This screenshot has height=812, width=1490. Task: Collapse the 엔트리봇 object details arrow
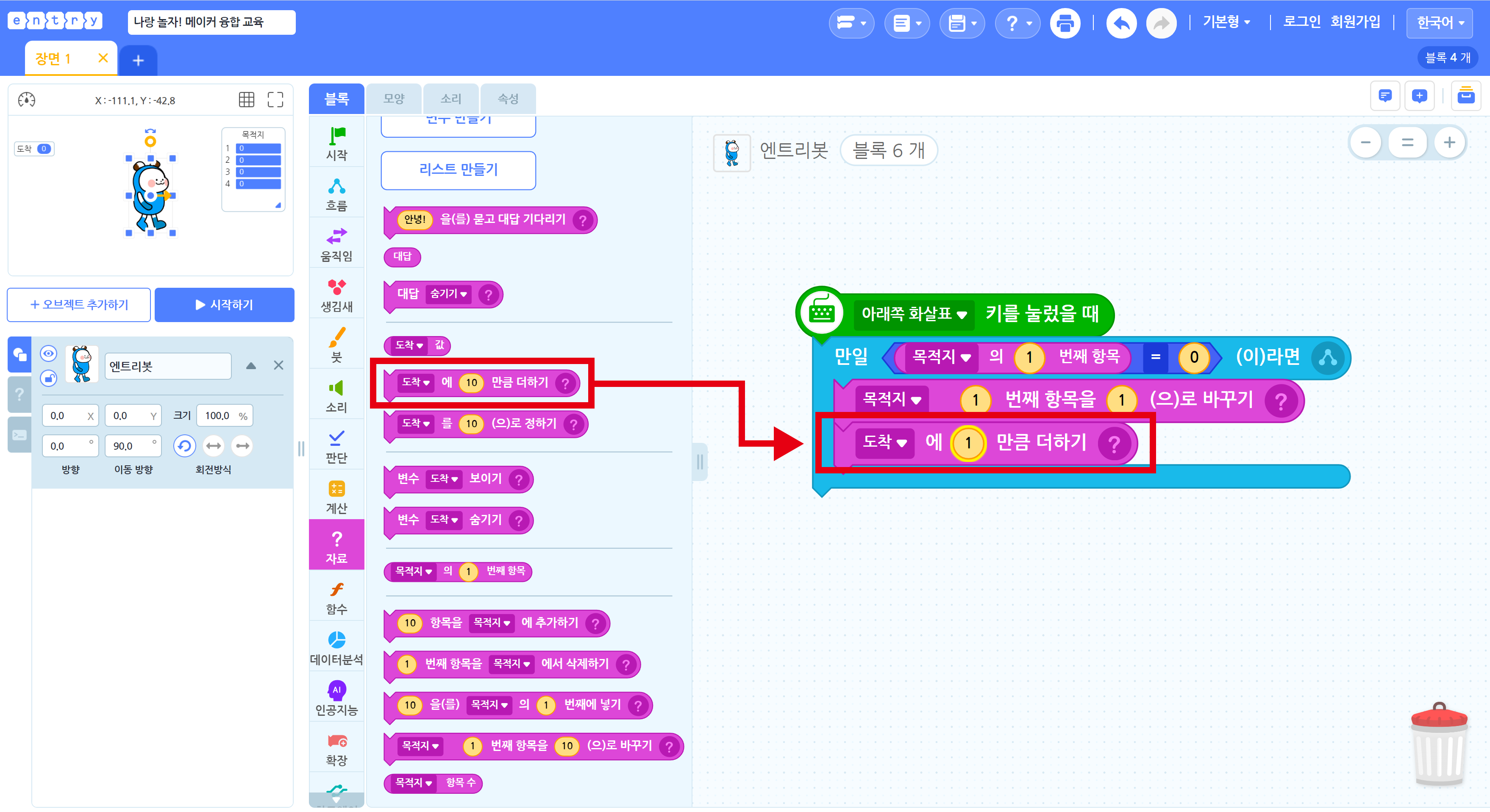pos(250,365)
